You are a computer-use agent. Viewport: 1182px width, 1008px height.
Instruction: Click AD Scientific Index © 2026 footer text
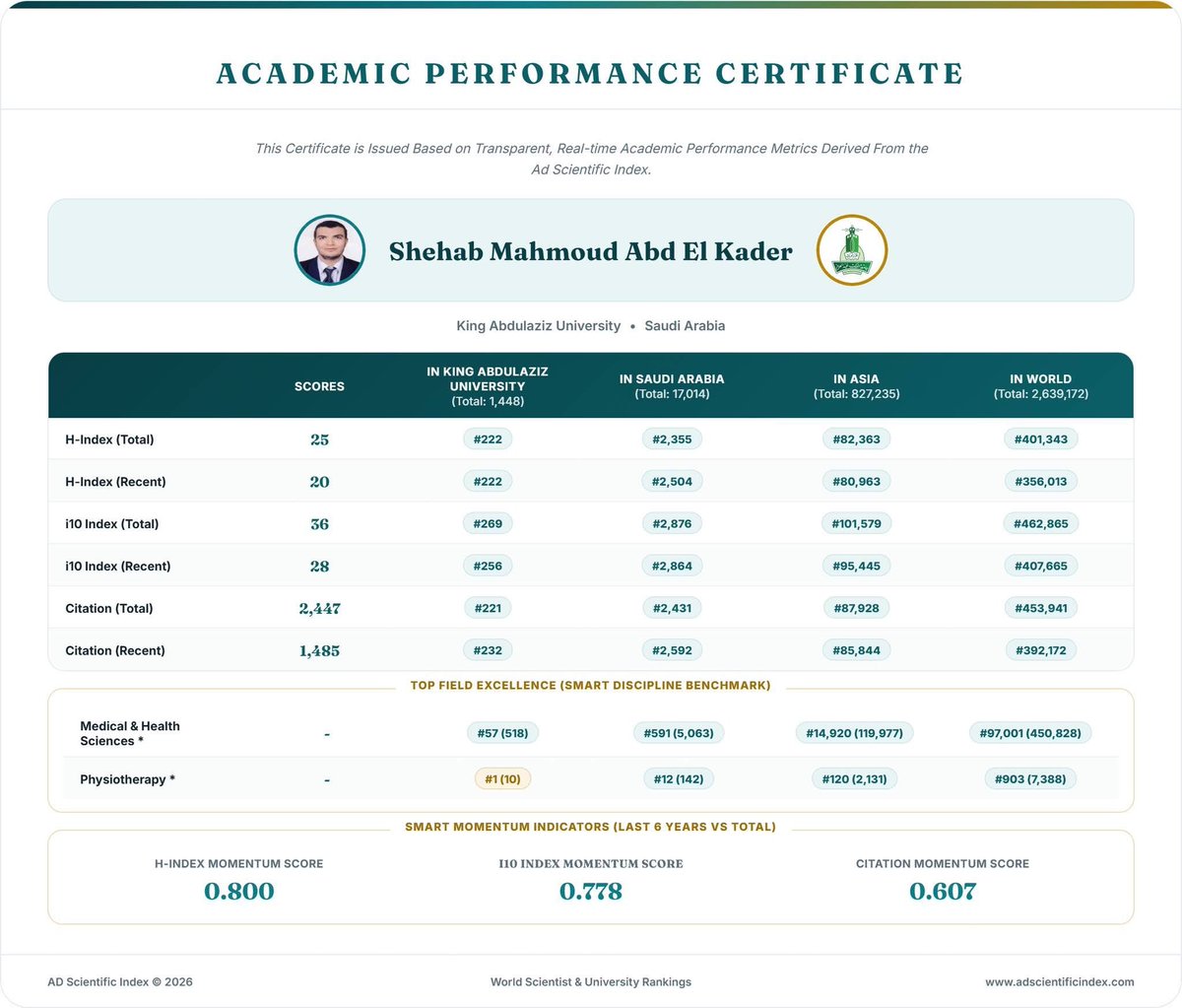click(x=120, y=982)
